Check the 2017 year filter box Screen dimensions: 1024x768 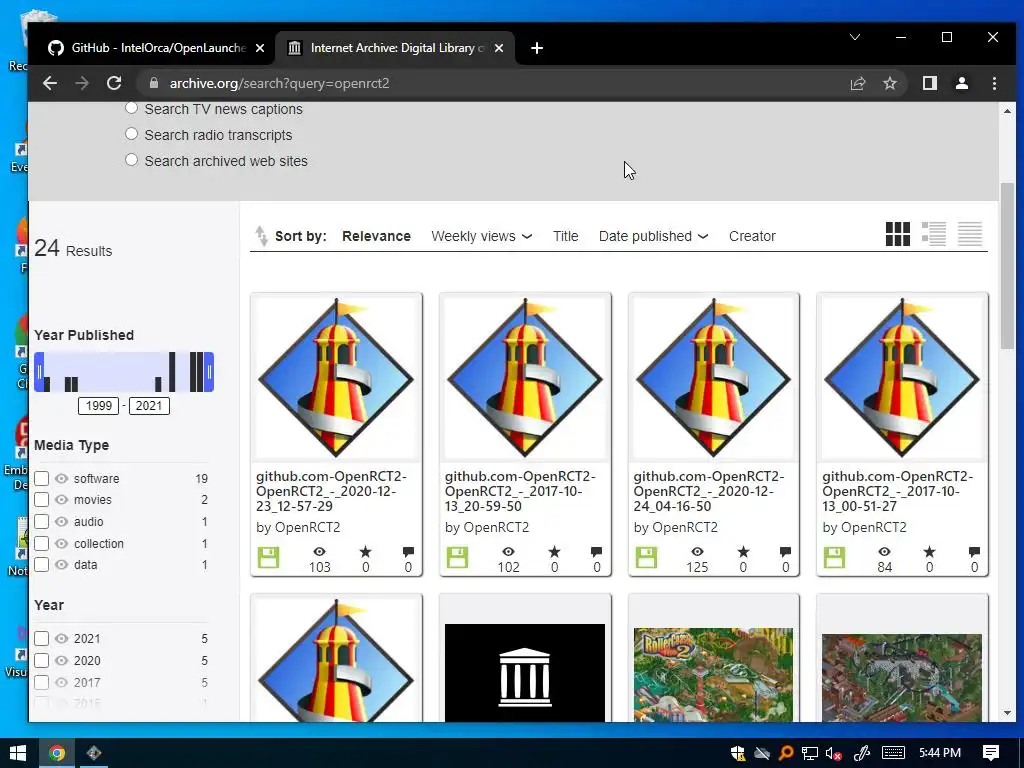pos(42,682)
